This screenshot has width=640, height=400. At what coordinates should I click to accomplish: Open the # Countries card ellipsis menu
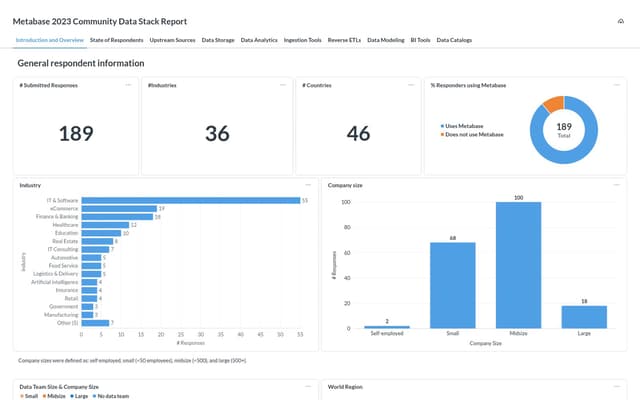[411, 85]
